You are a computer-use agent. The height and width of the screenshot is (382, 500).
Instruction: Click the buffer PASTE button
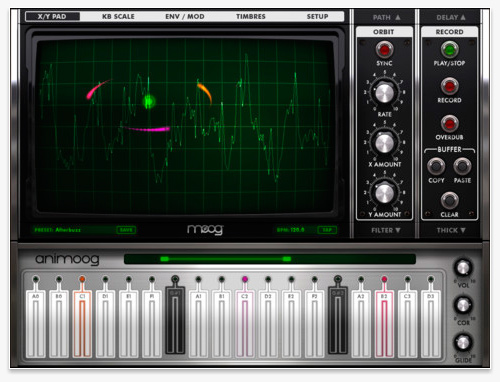(462, 166)
